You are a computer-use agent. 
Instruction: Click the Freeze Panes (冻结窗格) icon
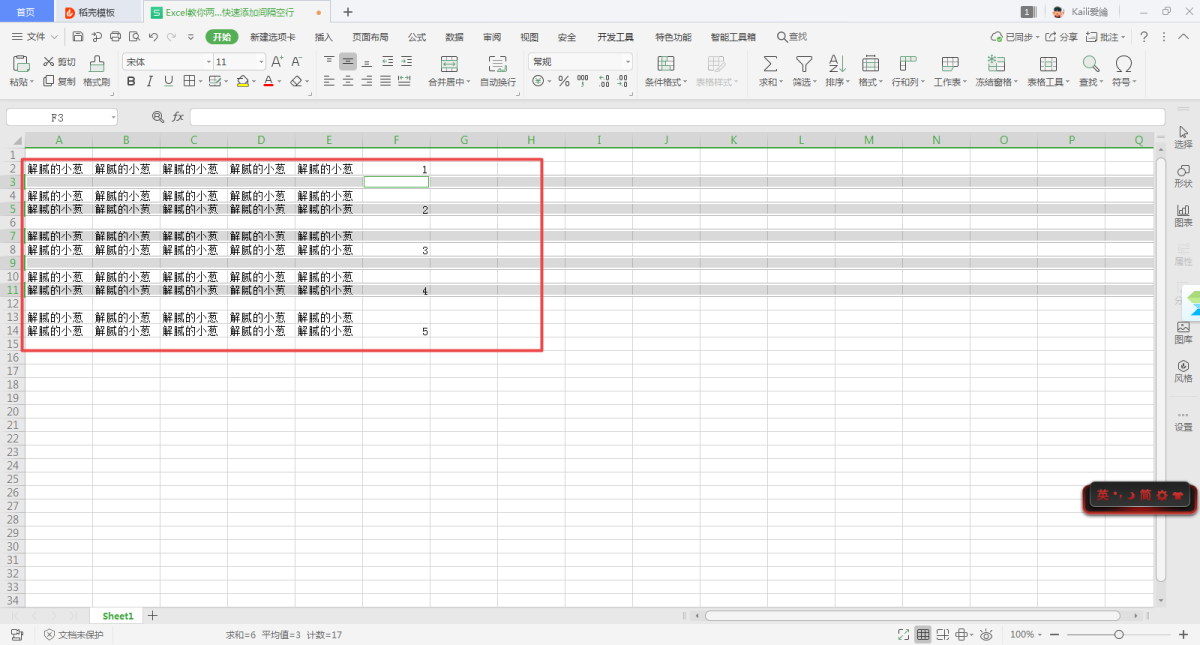pyautogui.click(x=995, y=64)
